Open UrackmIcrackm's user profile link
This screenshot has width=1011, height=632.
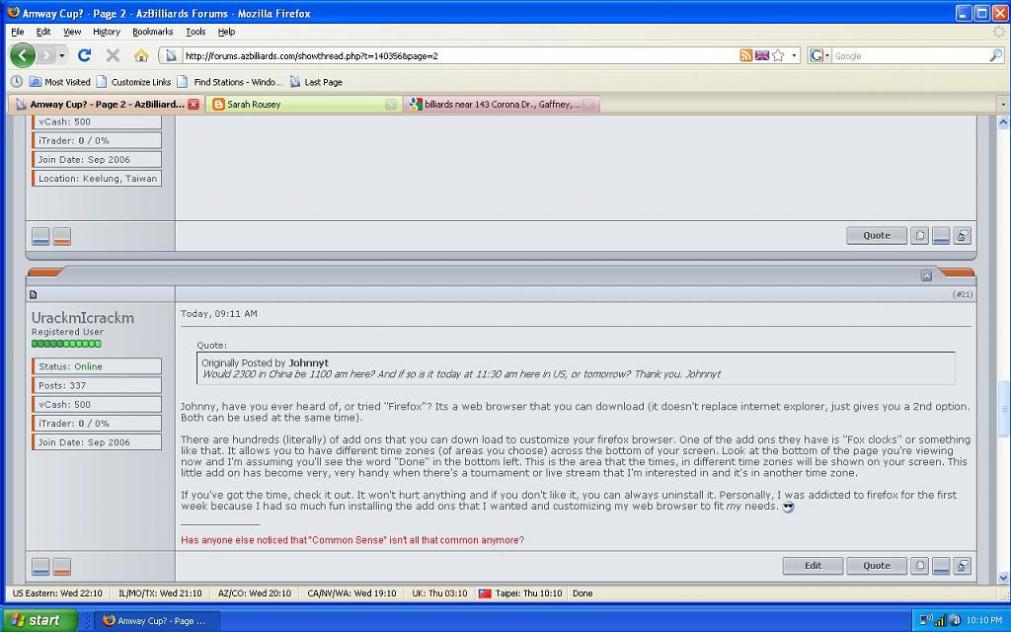82,318
